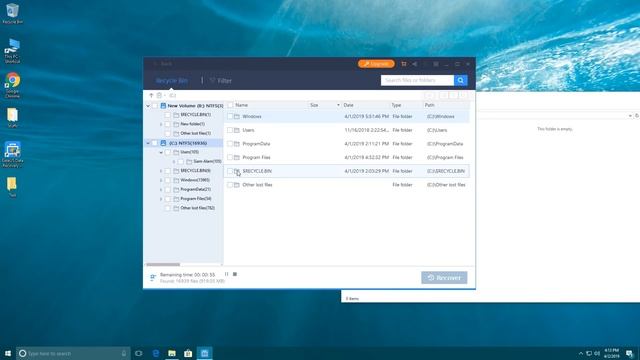
Task: Expand the New folder(1) tree node
Action: (x=161, y=124)
